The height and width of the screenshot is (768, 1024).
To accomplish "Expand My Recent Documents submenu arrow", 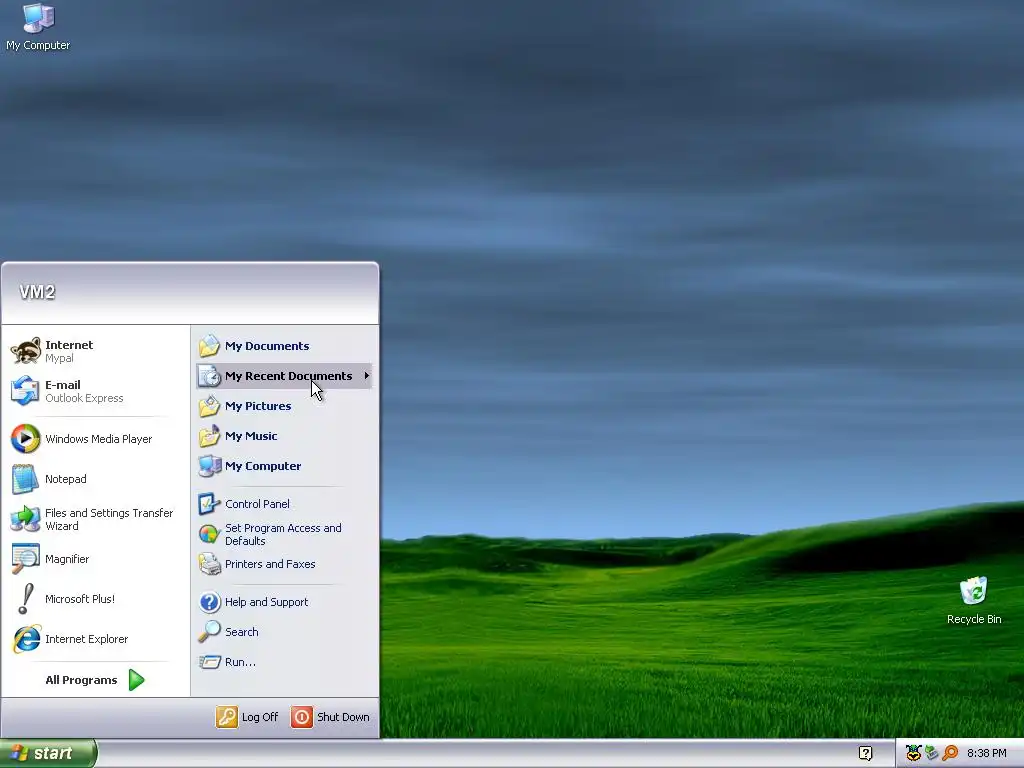I will (x=367, y=376).
